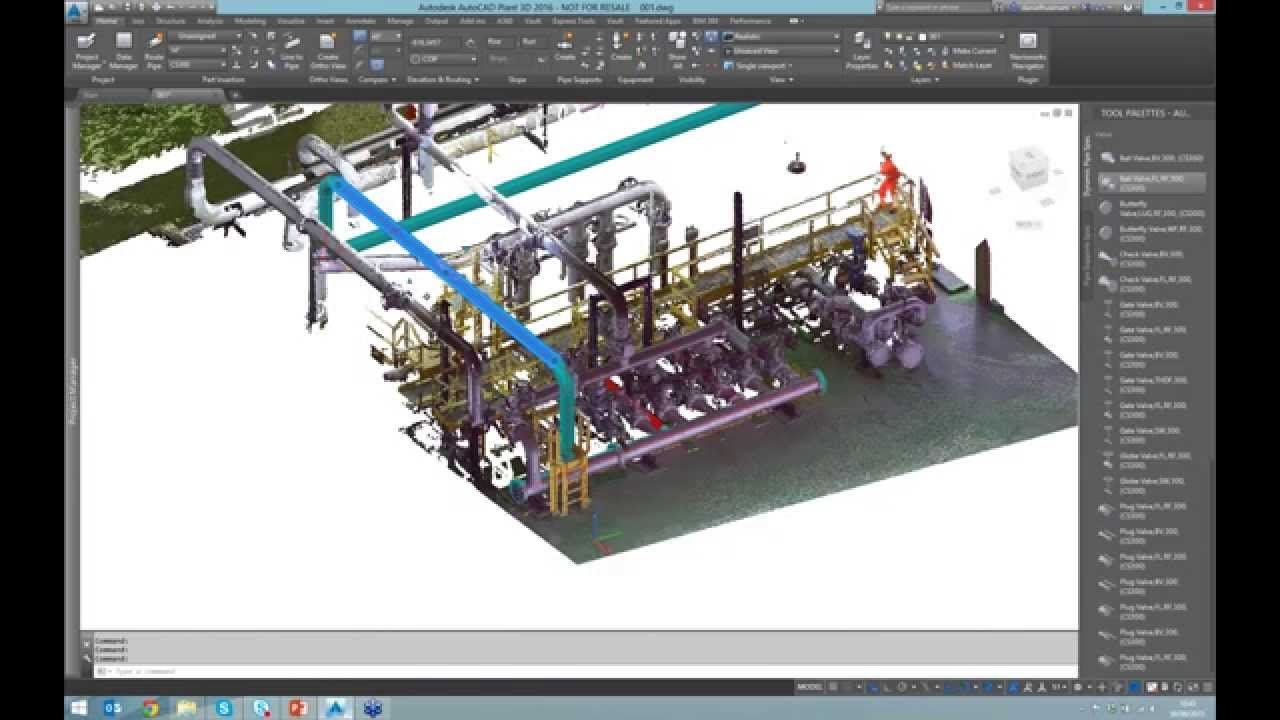The image size is (1280, 720).
Task: Open Chrome from the taskbar
Action: [150, 708]
